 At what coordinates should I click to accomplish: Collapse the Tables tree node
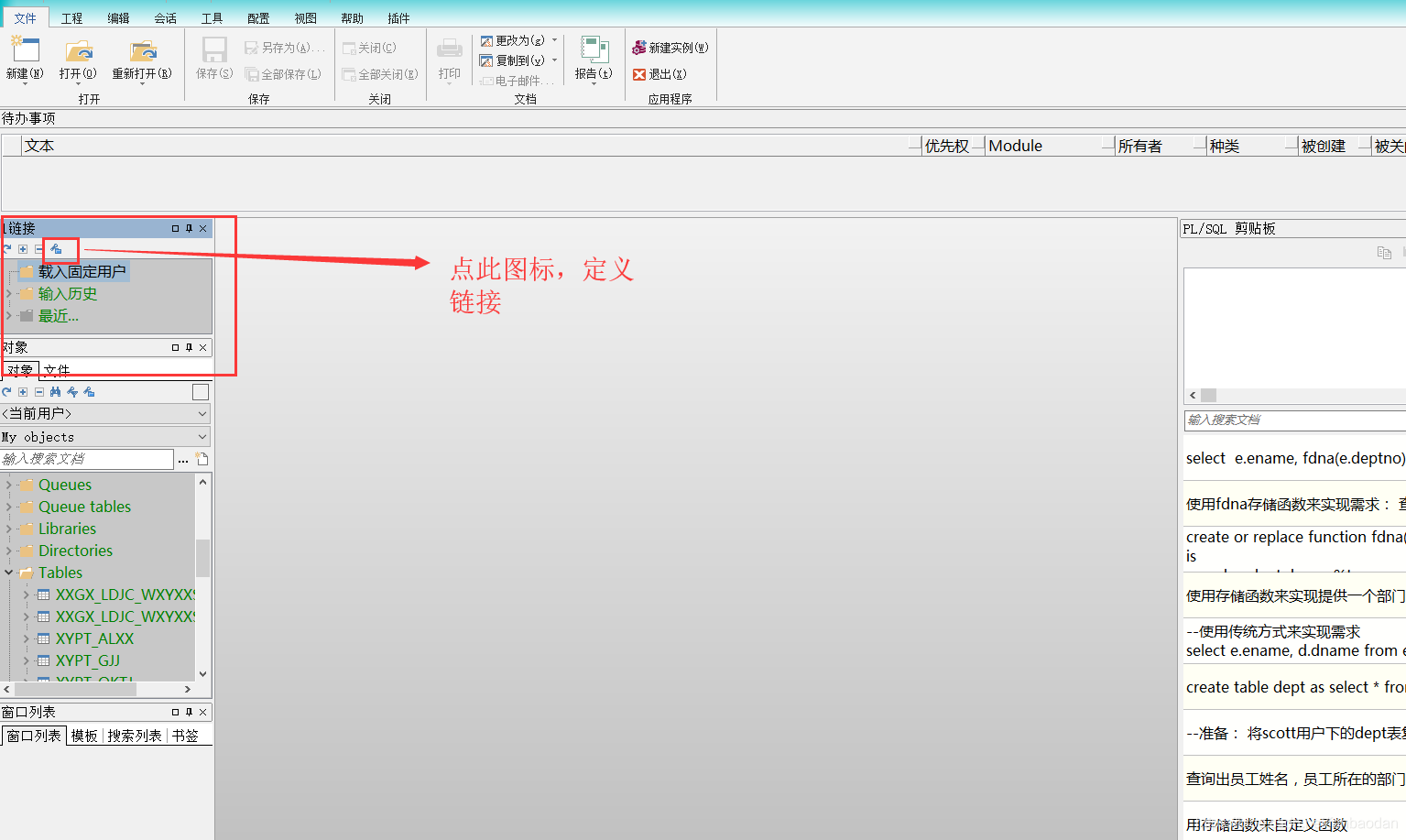tap(9, 572)
